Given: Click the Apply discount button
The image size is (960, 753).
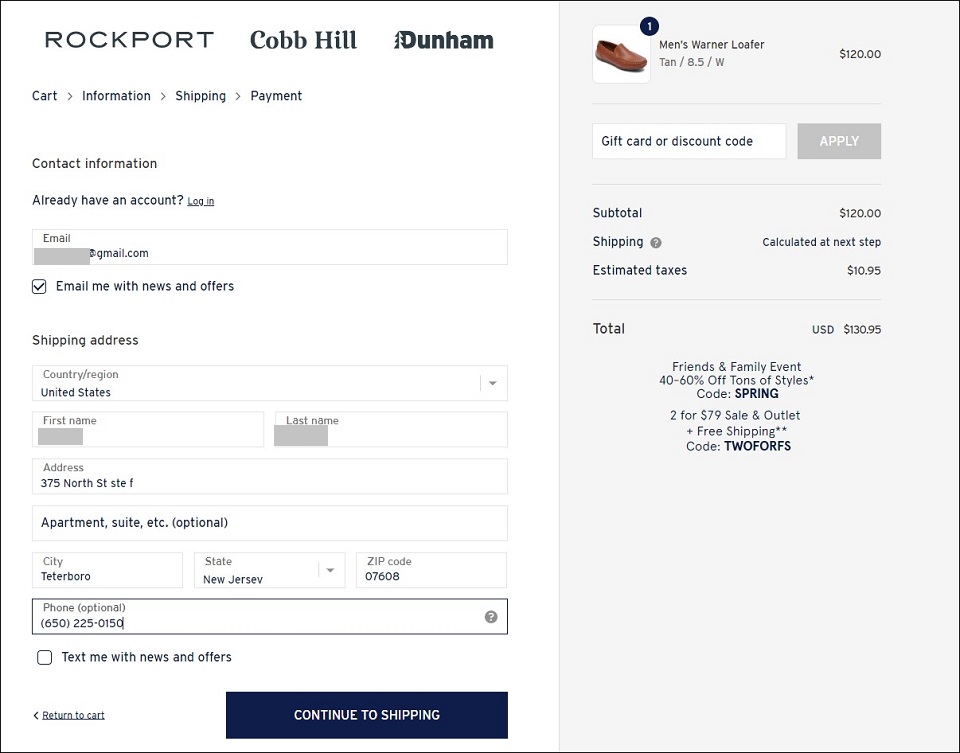Looking at the screenshot, I should (x=839, y=141).
